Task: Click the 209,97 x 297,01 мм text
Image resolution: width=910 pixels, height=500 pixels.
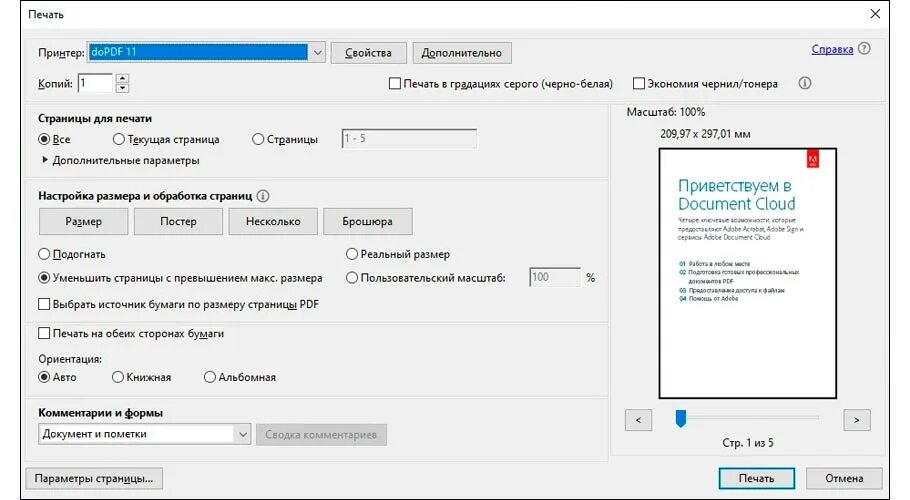Action: [705, 134]
